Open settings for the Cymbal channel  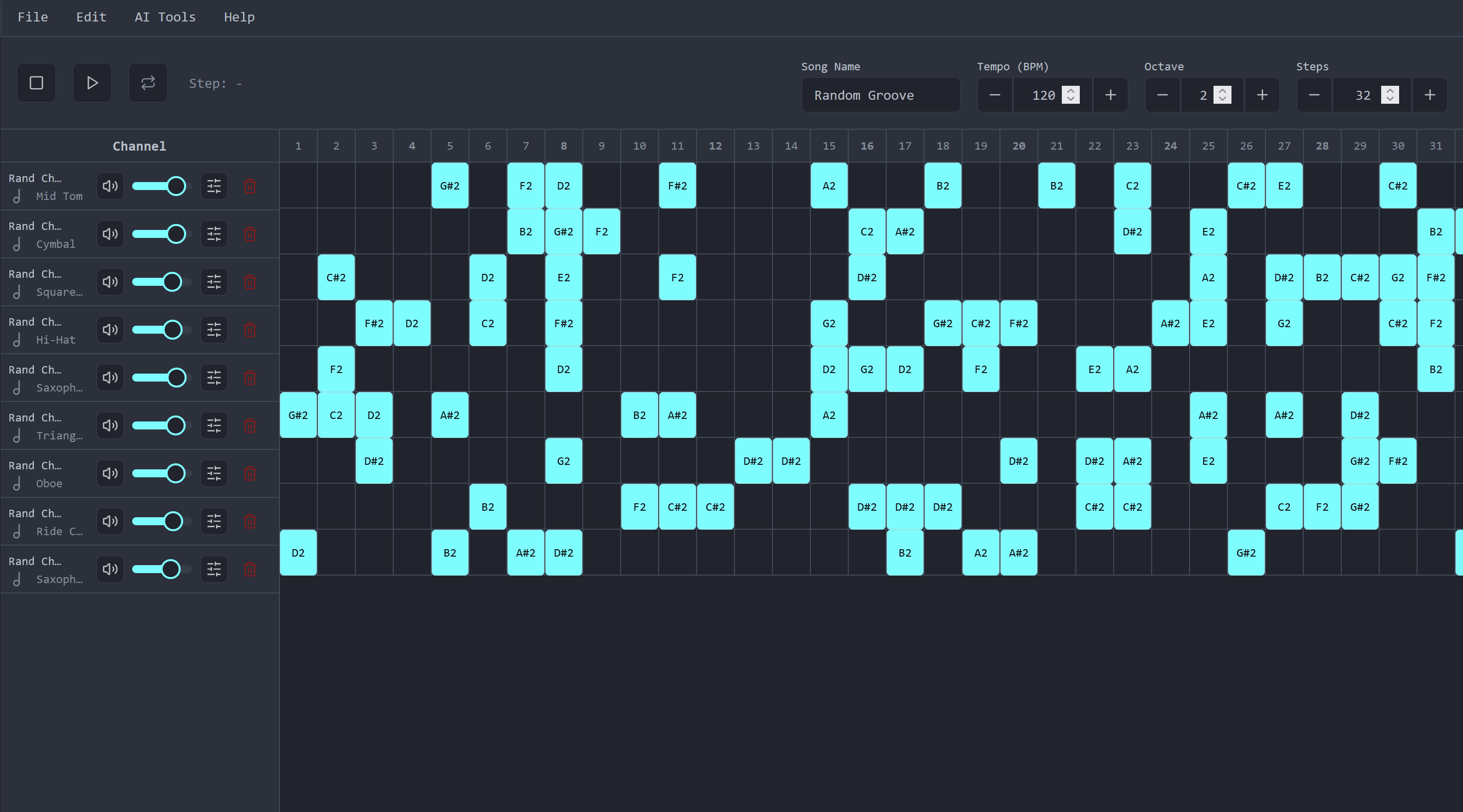tap(214, 234)
